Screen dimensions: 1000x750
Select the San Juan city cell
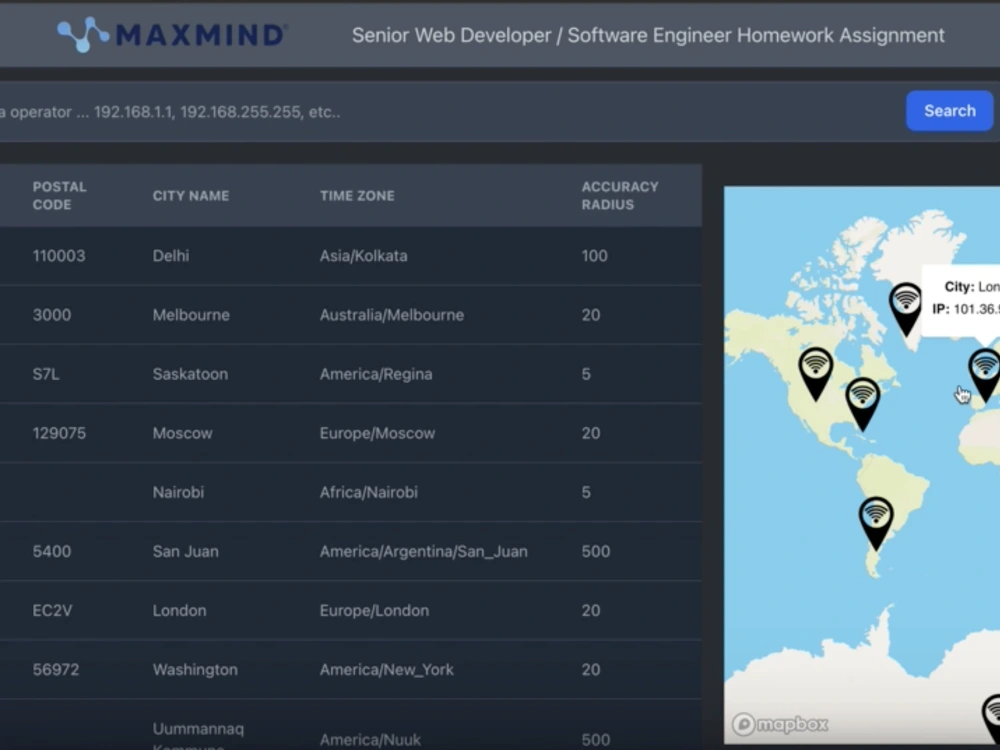[x=186, y=552]
